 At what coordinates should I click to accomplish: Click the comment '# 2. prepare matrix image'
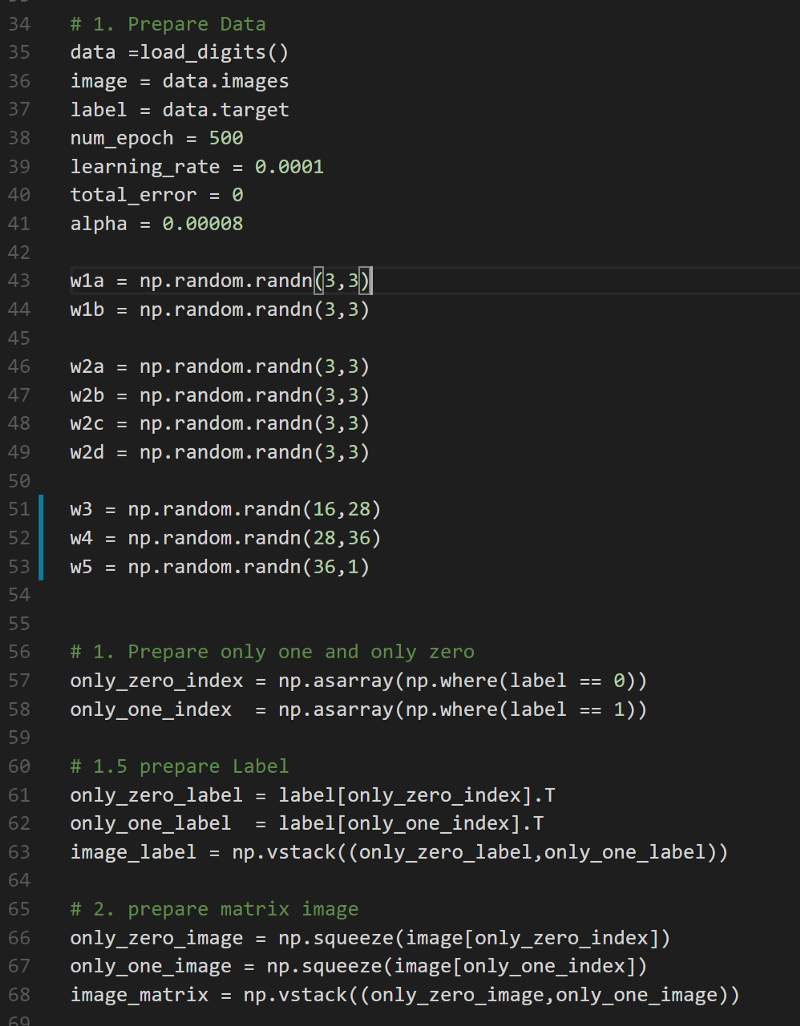214,909
